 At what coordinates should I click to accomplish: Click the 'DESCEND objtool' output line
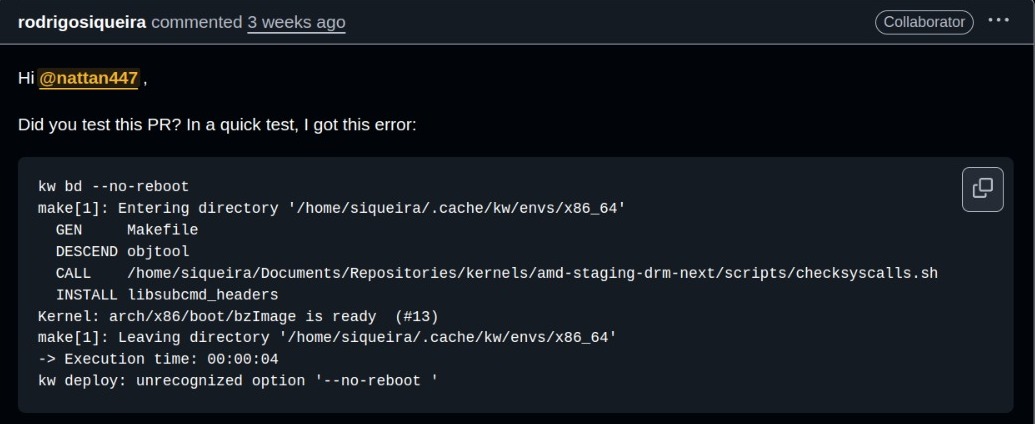click(122, 252)
